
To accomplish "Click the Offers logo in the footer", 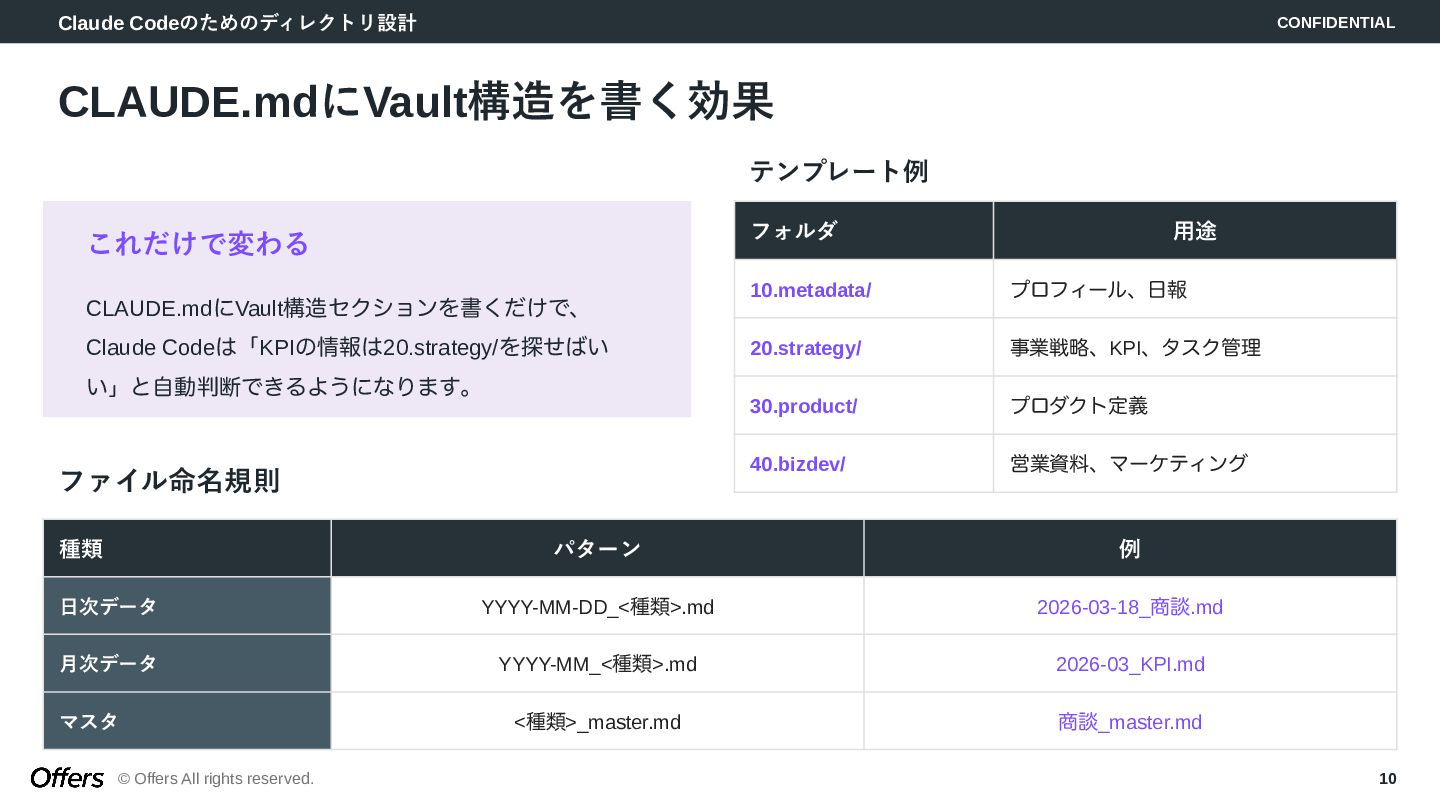I will click(67, 778).
